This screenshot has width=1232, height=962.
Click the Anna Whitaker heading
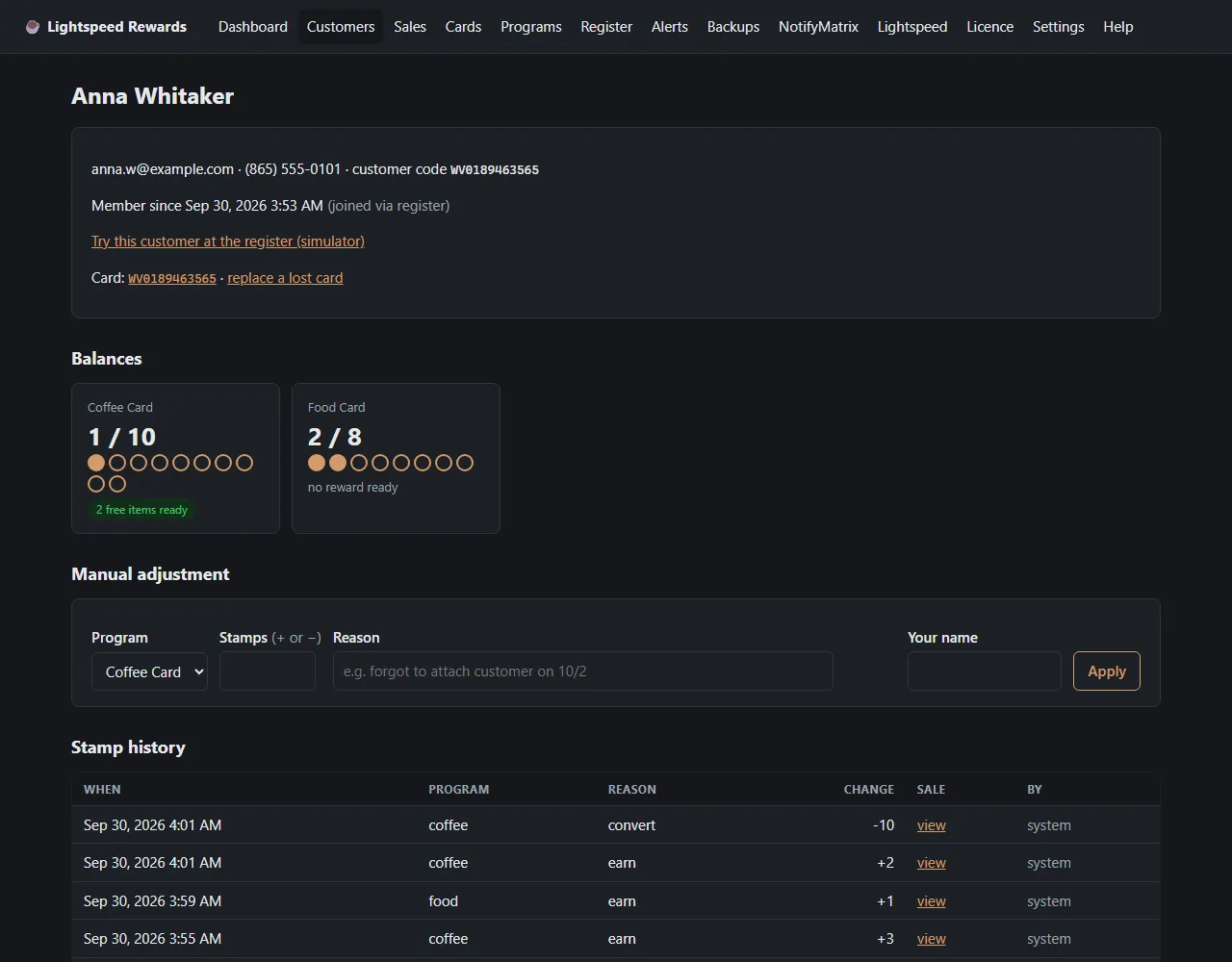tap(153, 96)
